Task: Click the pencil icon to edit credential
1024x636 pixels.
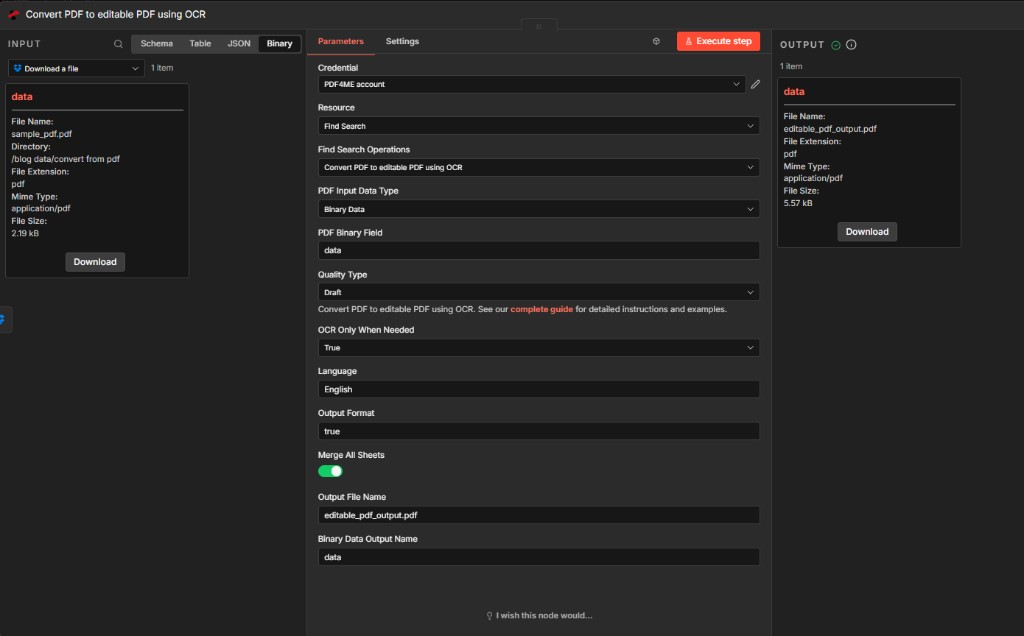Action: (x=755, y=85)
